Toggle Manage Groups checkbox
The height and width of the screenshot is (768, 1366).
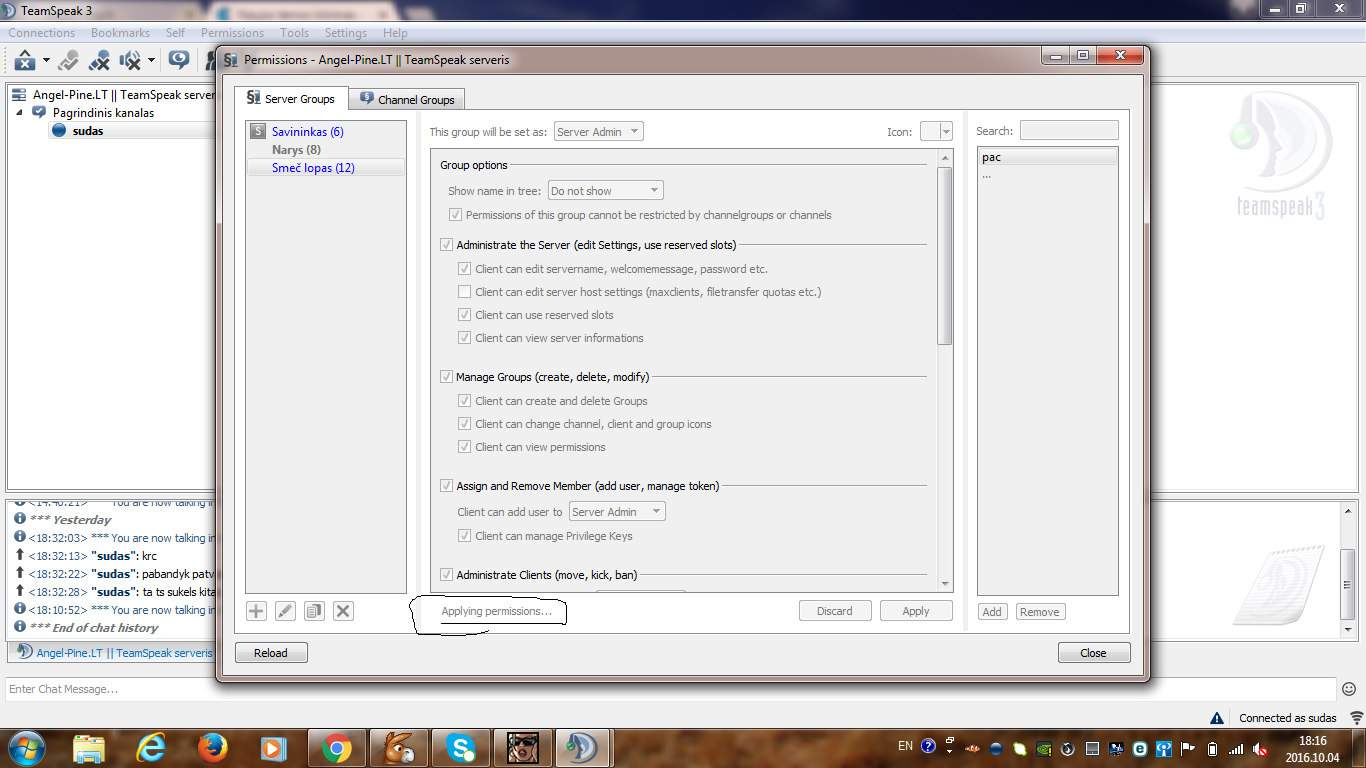tap(446, 377)
